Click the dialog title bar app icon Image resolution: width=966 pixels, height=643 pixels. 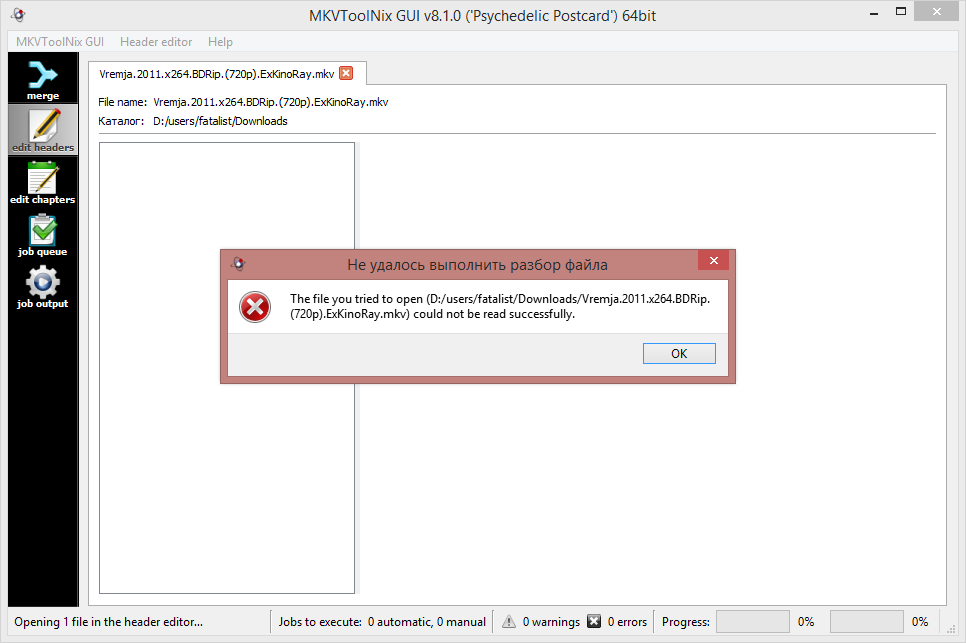(x=238, y=264)
